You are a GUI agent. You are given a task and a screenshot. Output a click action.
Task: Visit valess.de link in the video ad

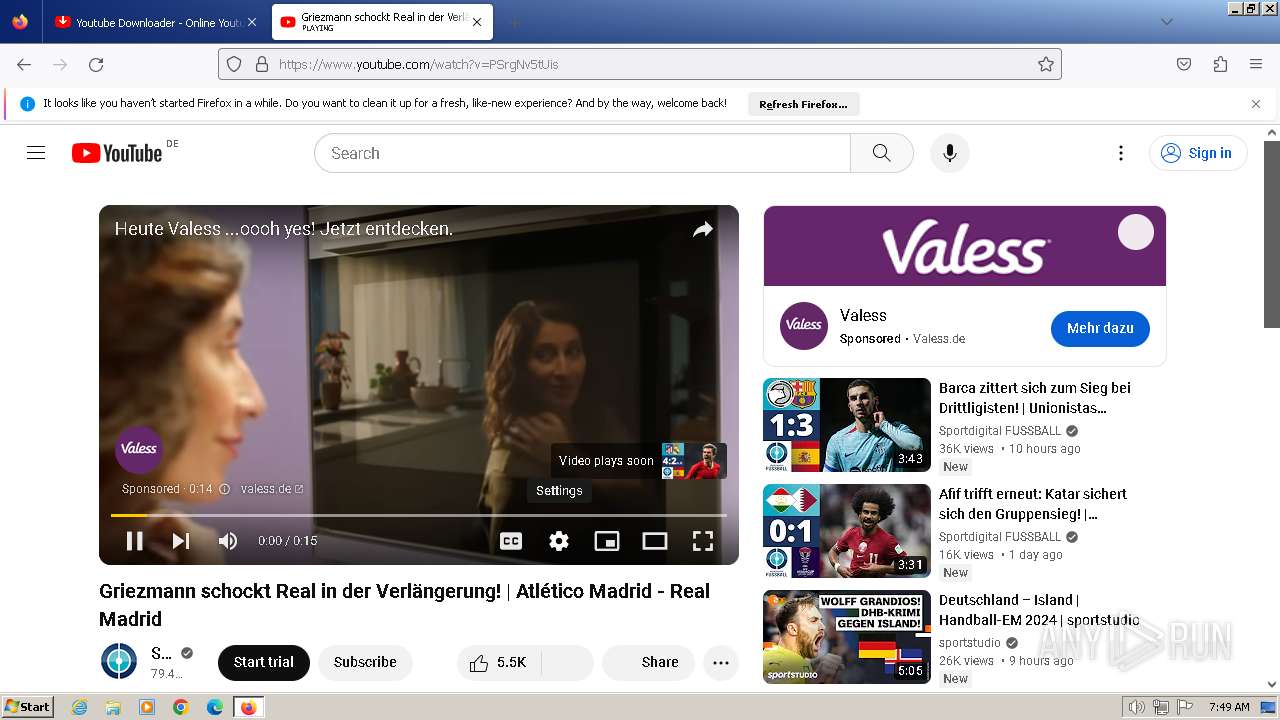point(272,489)
